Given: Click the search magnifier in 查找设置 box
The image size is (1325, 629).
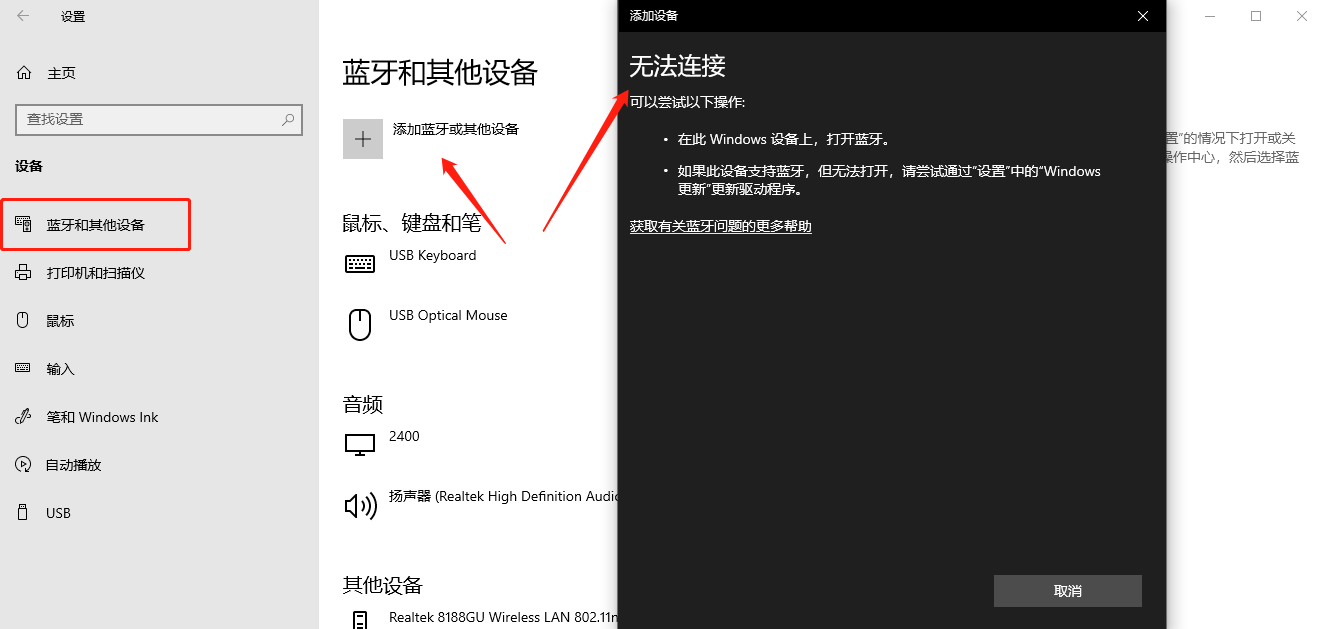Looking at the screenshot, I should click(x=288, y=119).
